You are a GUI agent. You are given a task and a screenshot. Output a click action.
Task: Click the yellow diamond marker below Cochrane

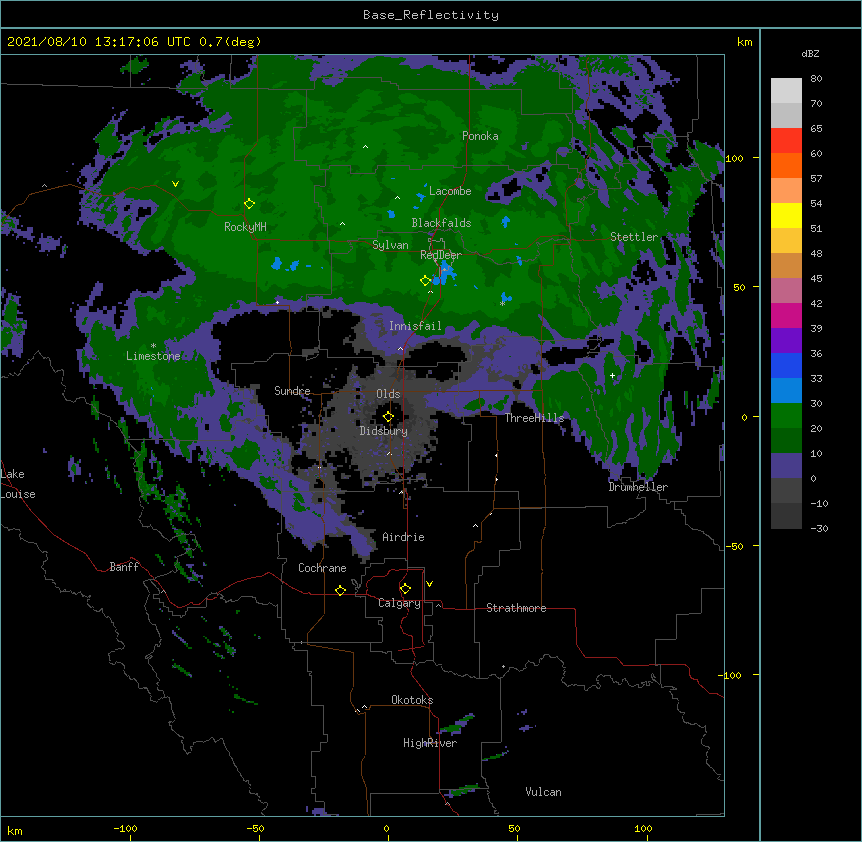(340, 590)
